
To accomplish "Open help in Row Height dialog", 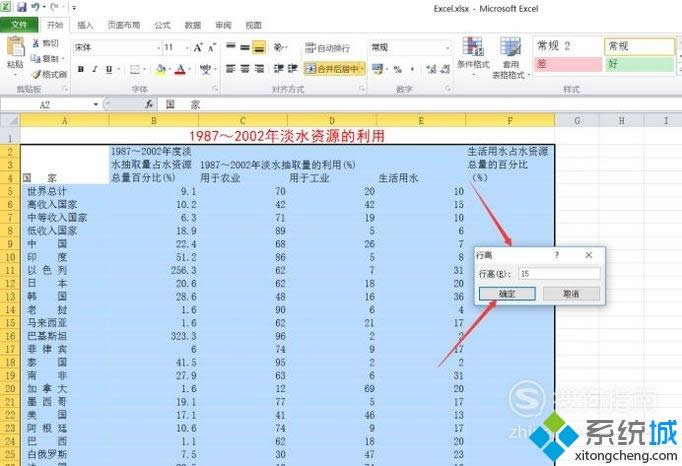I will [556, 255].
